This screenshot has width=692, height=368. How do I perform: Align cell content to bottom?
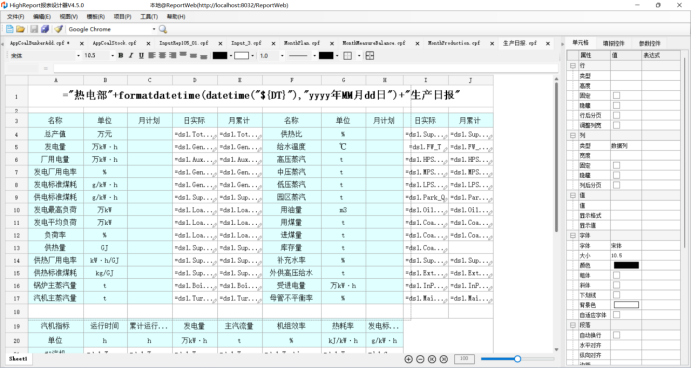click(203, 56)
